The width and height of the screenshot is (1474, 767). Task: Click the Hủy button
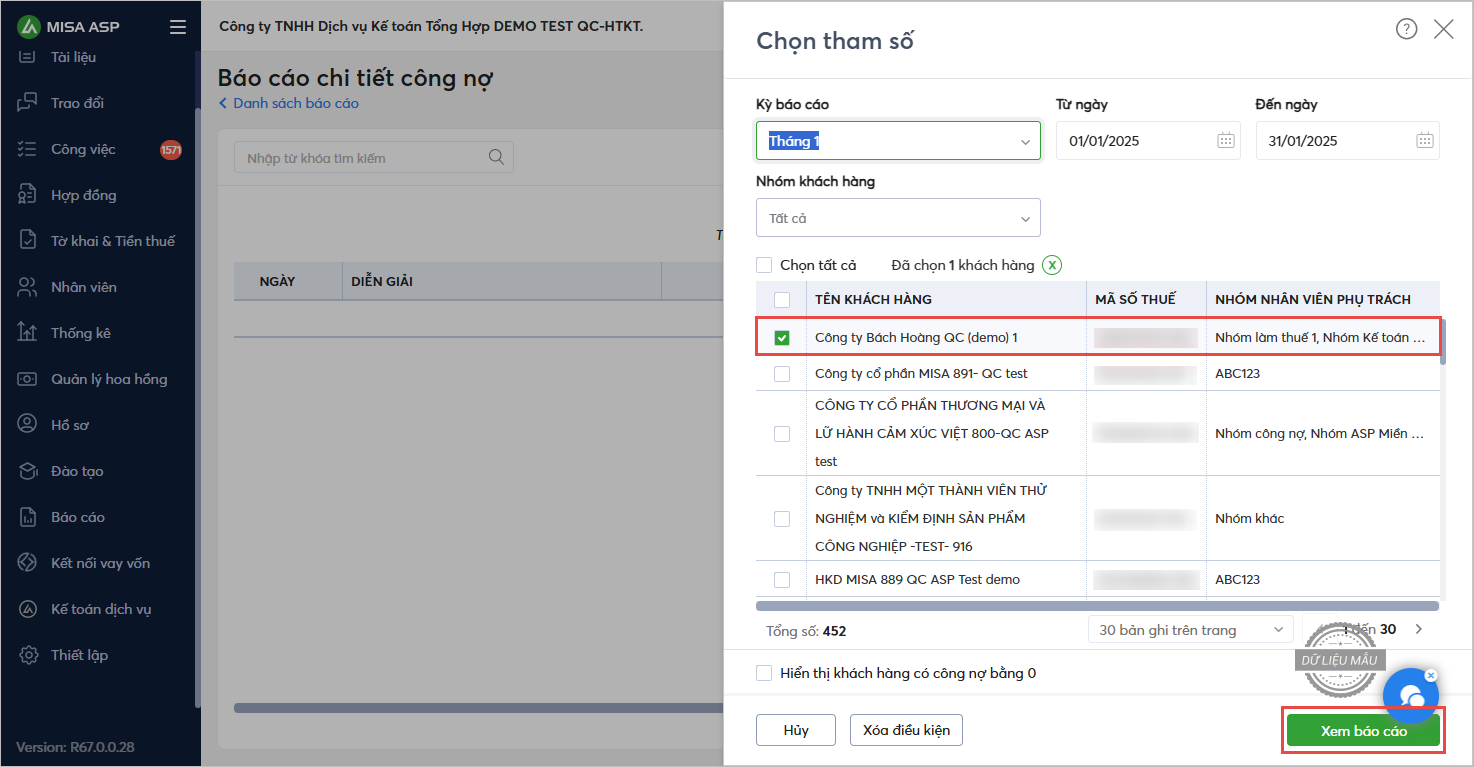pos(796,730)
